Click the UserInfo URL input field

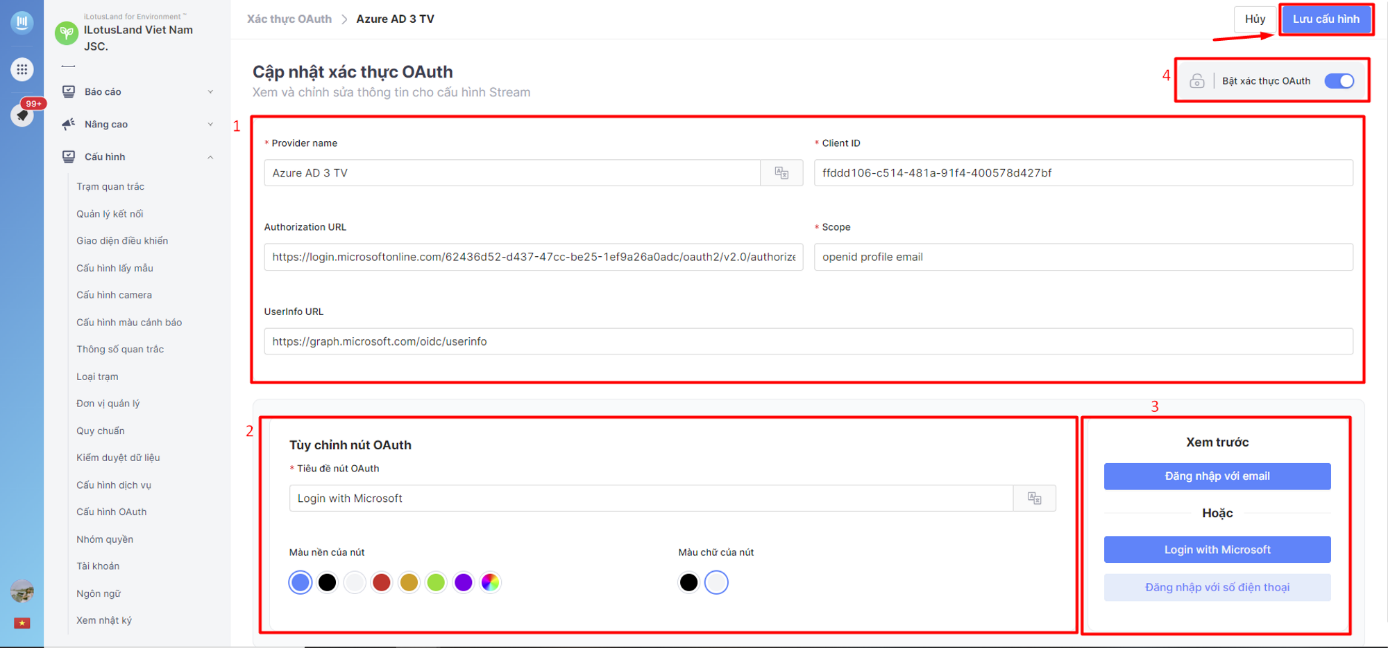coord(809,341)
